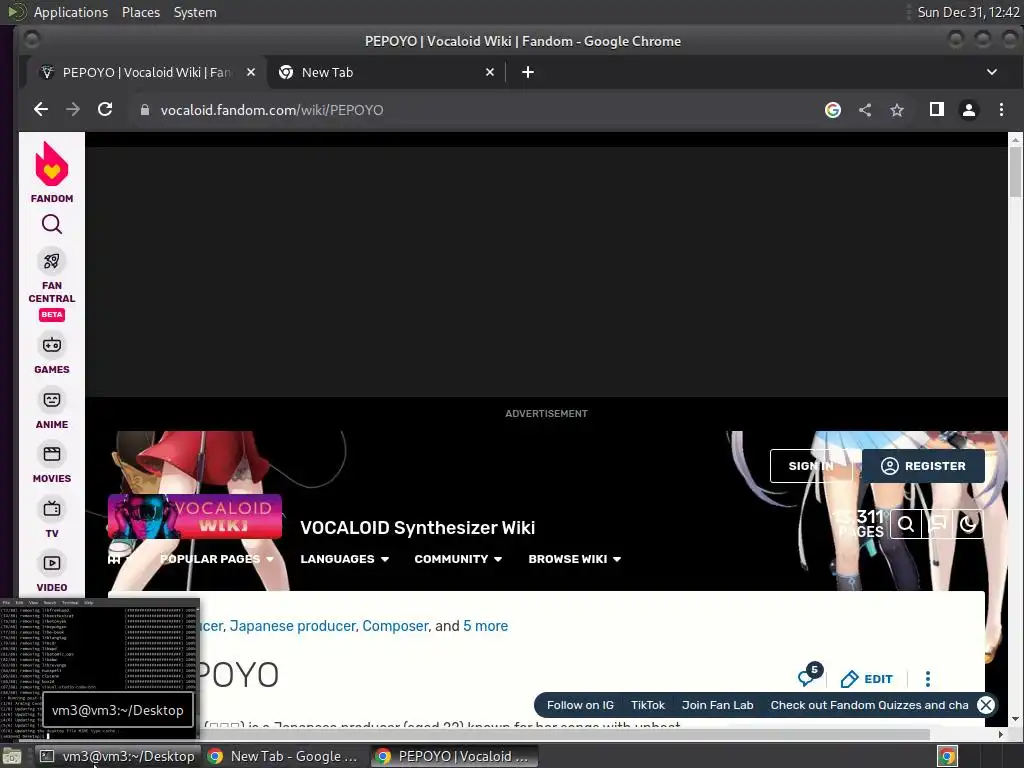Edit the PEPOYO article
Image resolution: width=1024 pixels, height=768 pixels.
tap(866, 679)
